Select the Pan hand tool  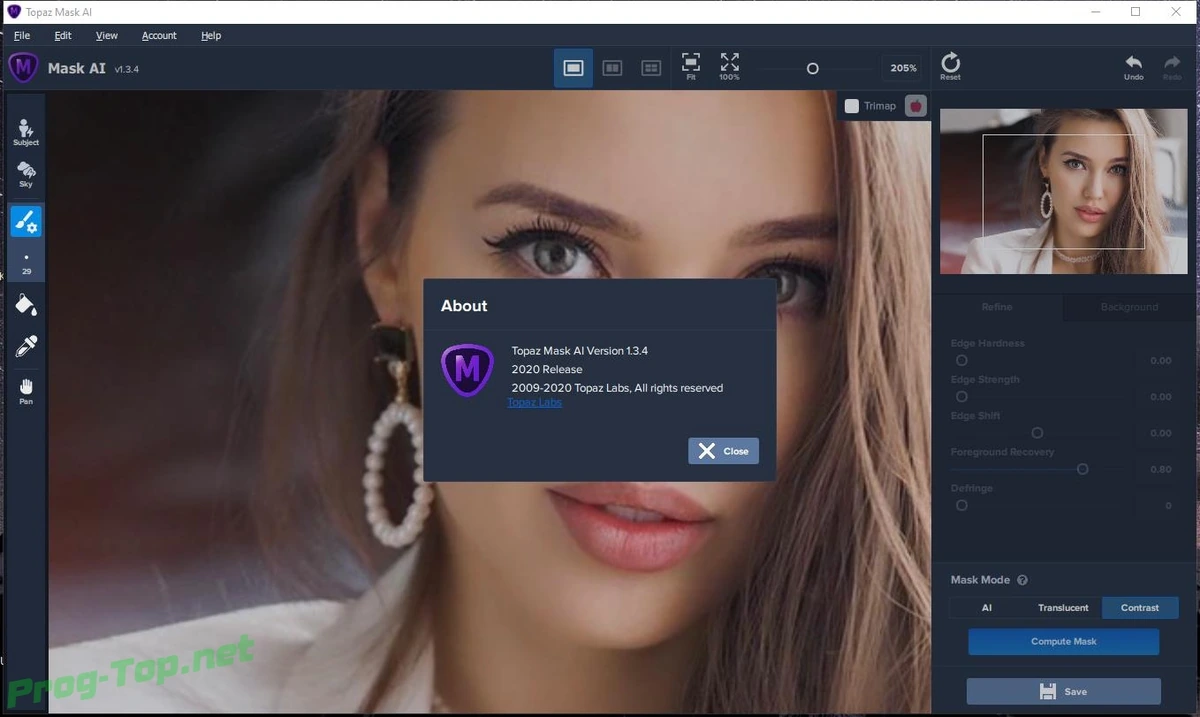[x=26, y=390]
